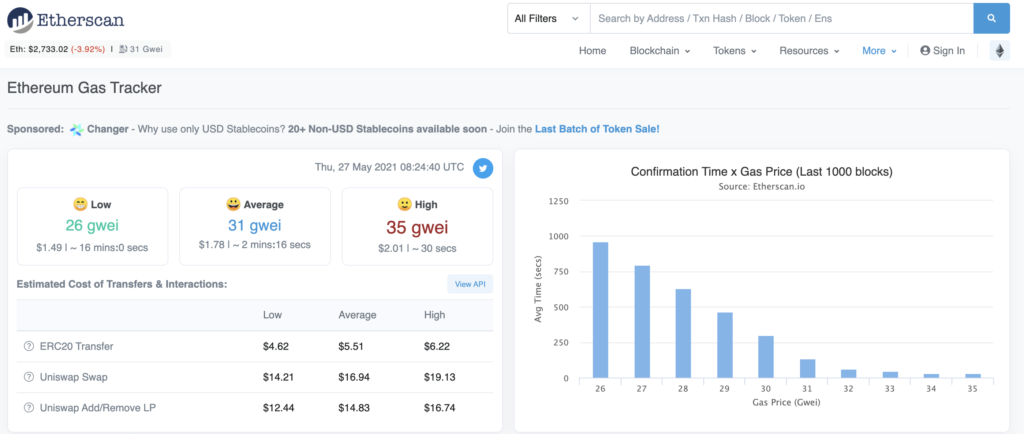Click the help icon beside ERC20 Transfer
The width and height of the screenshot is (1024, 434).
pos(28,347)
